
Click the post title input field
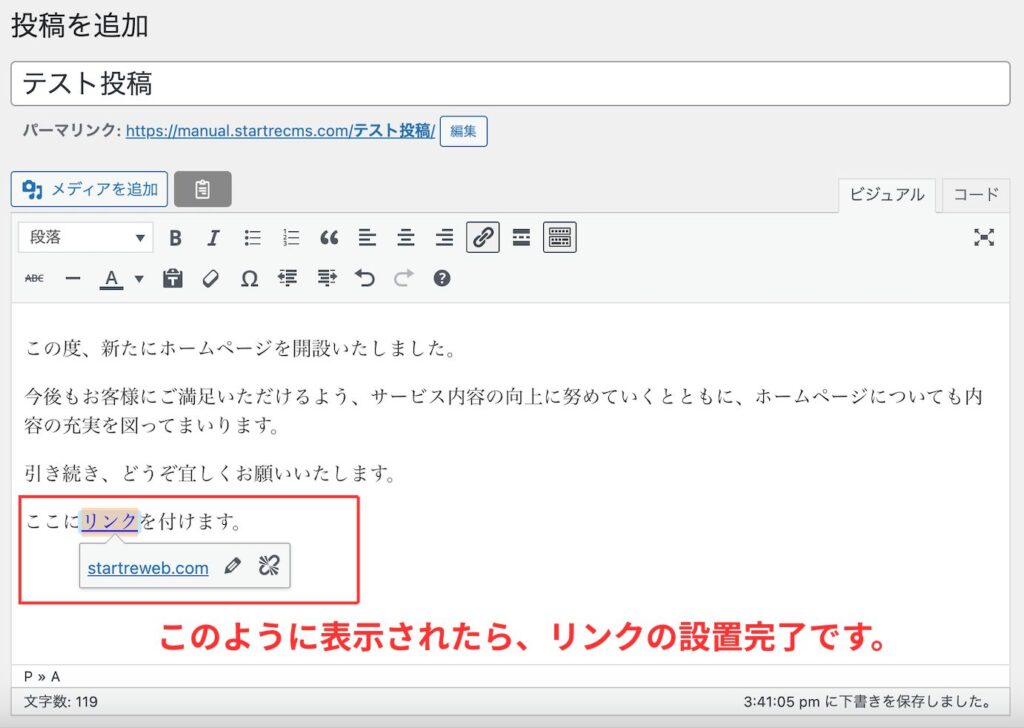coord(510,84)
